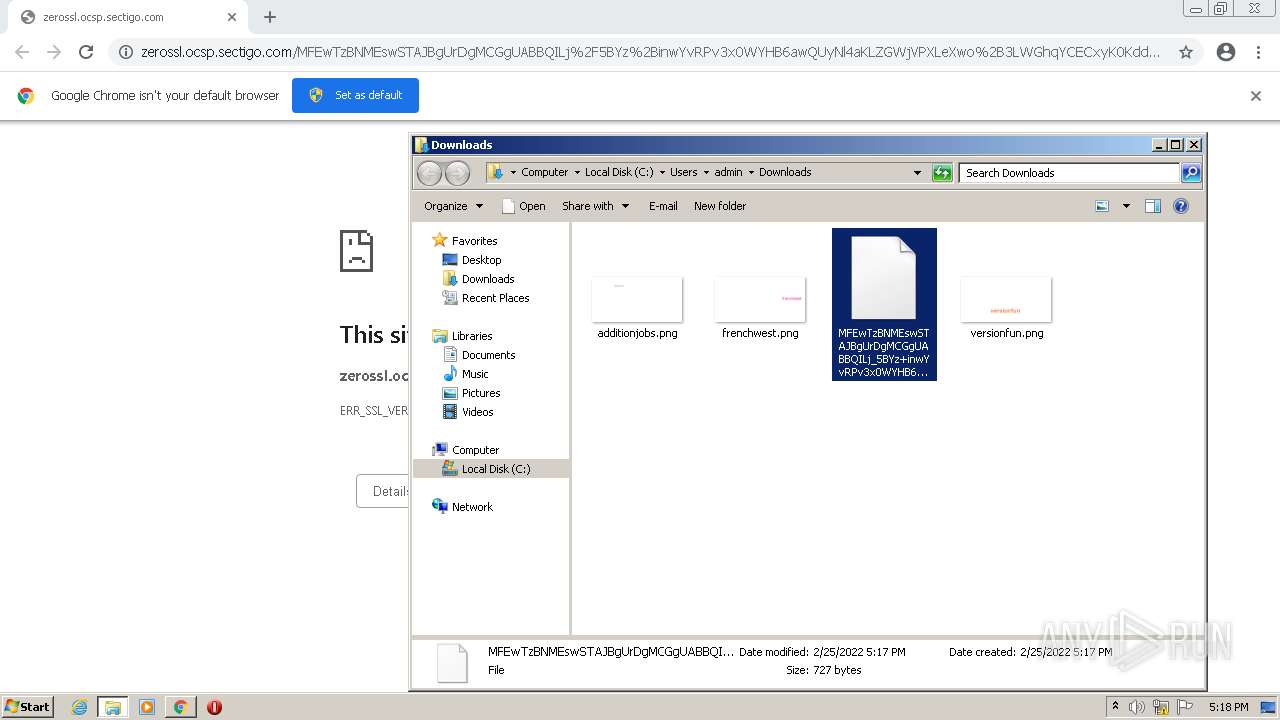Click New folder in toolbar
1280x720 pixels.
point(720,206)
